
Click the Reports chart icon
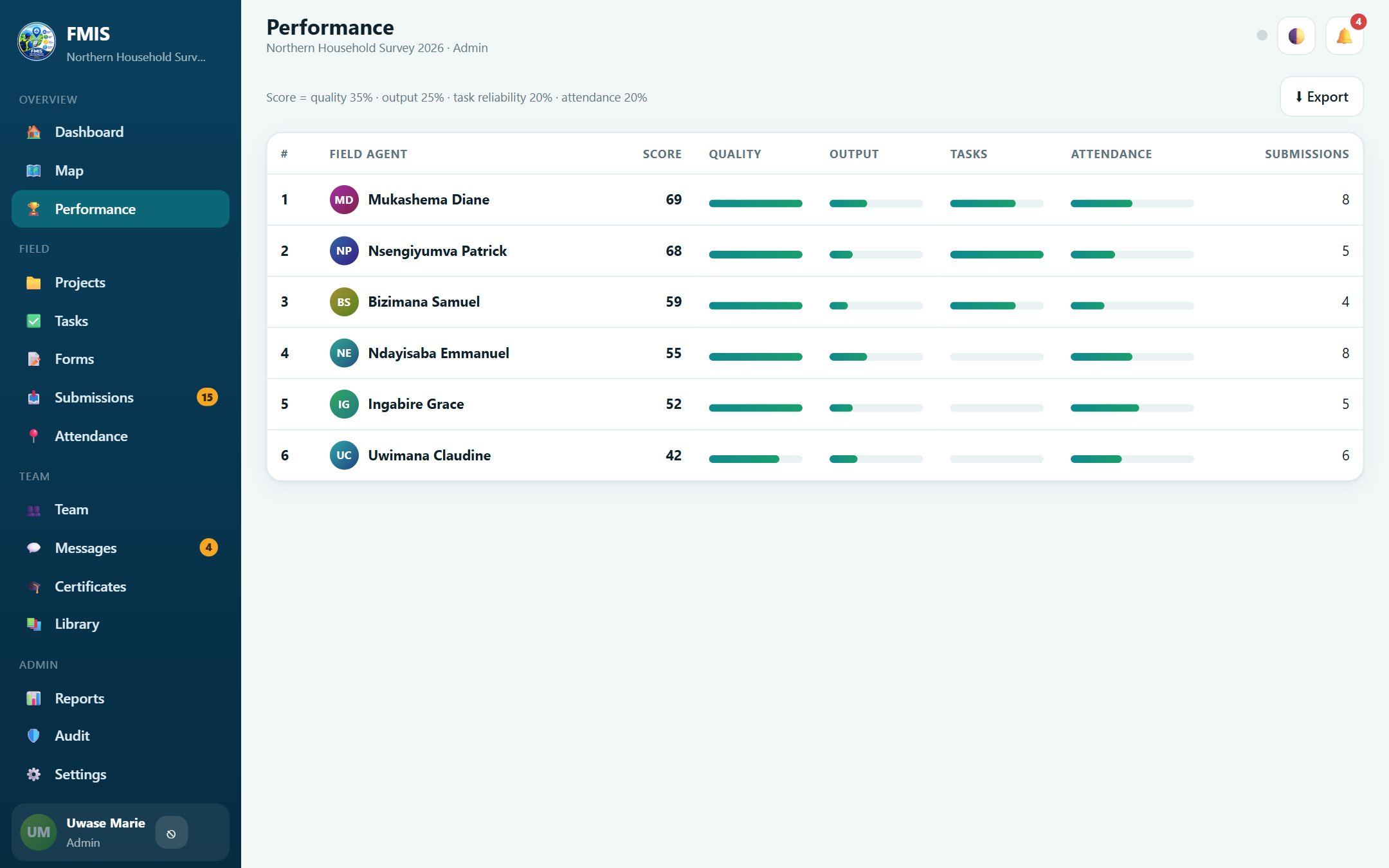33,698
